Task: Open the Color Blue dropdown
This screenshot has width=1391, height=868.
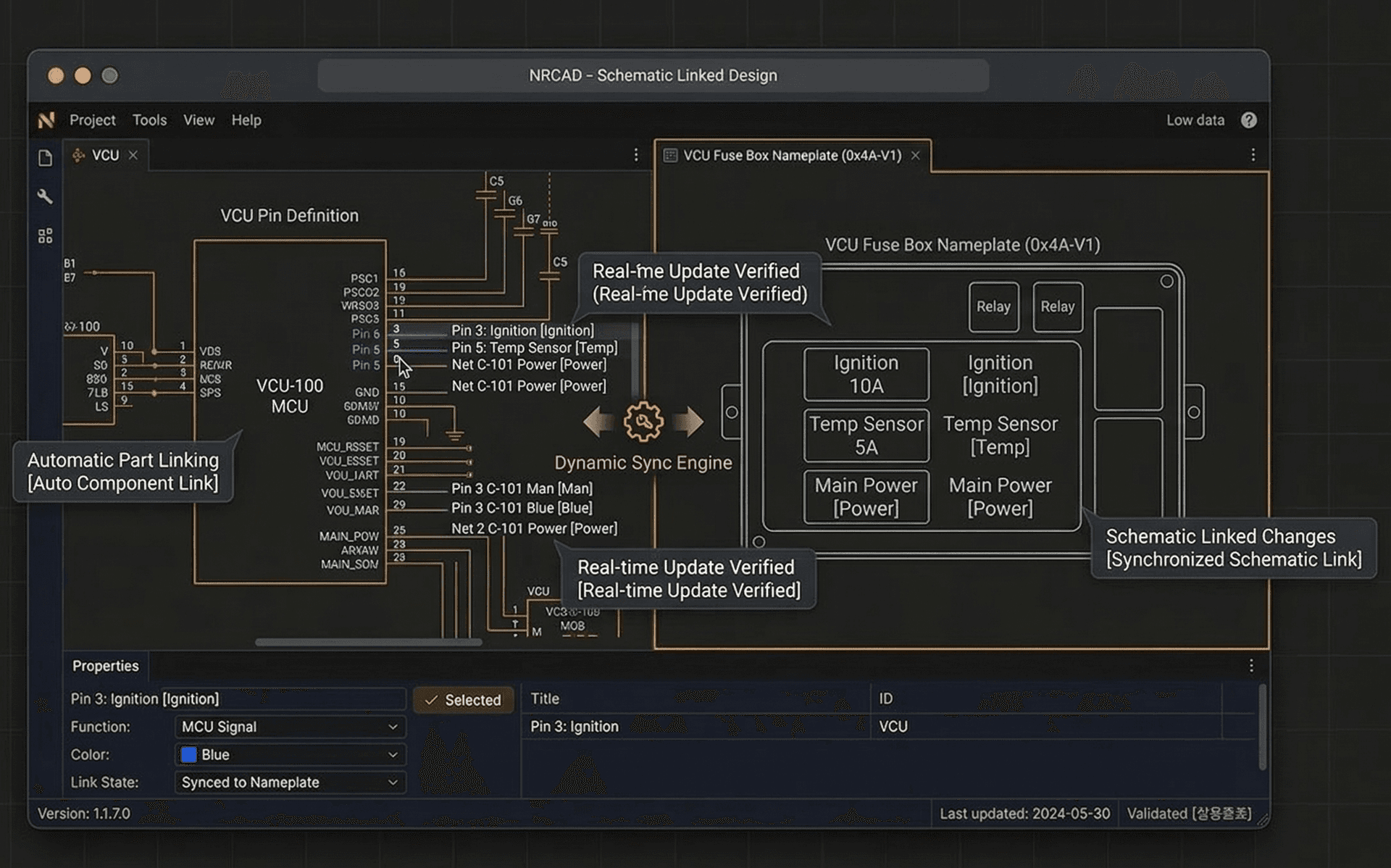Action: [x=290, y=754]
